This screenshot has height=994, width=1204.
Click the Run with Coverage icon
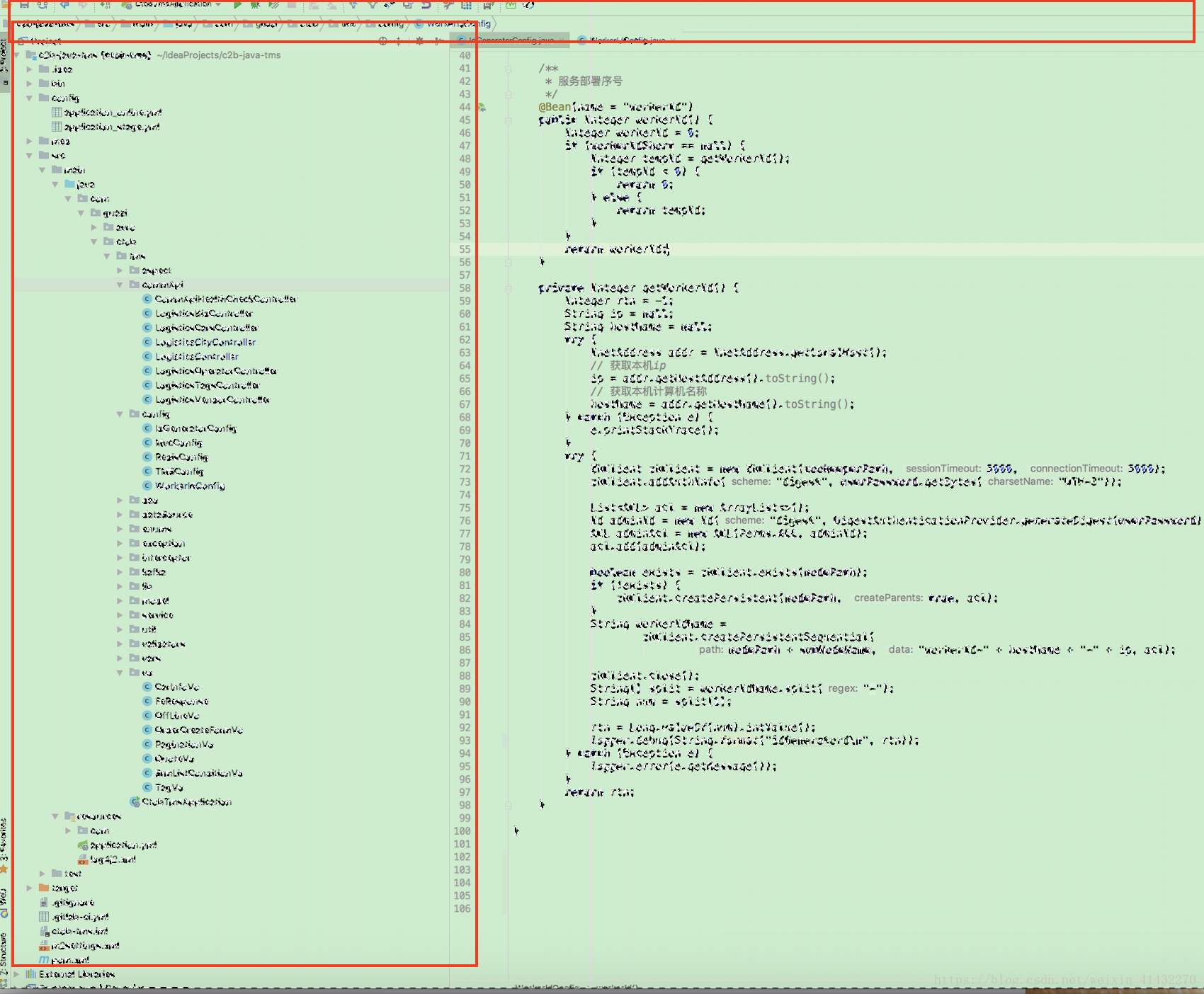273,4
